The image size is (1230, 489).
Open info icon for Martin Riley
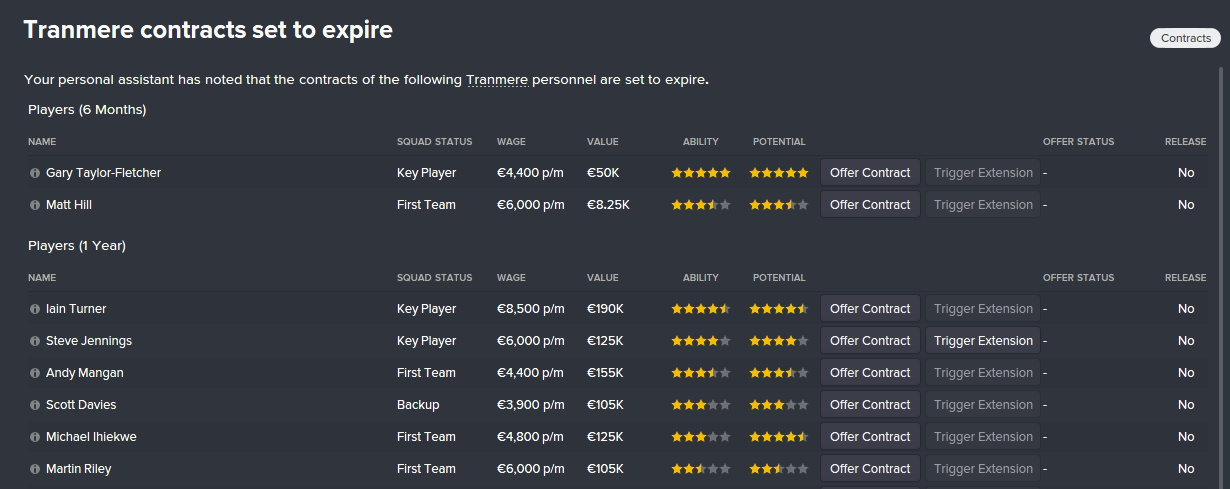tap(35, 469)
